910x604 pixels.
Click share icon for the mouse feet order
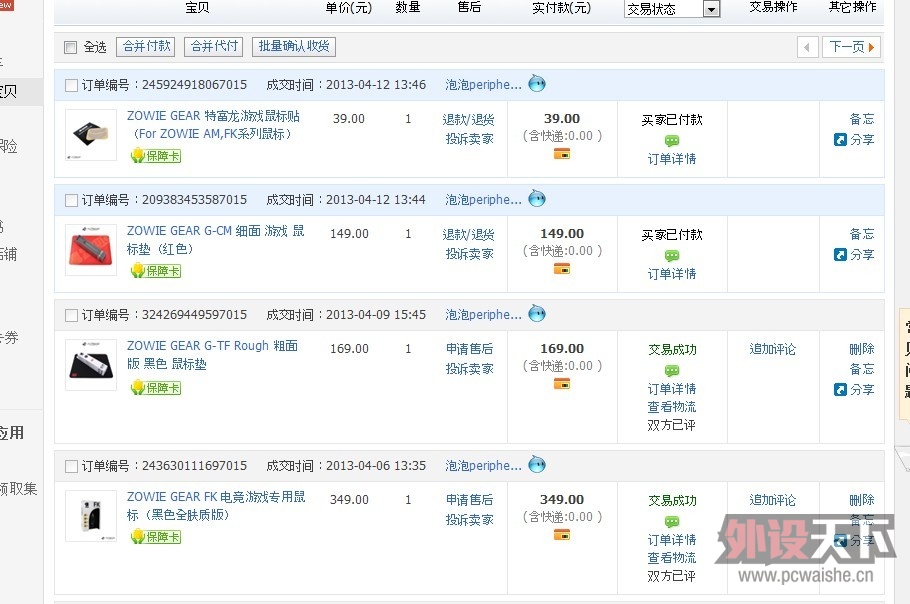(x=840, y=139)
